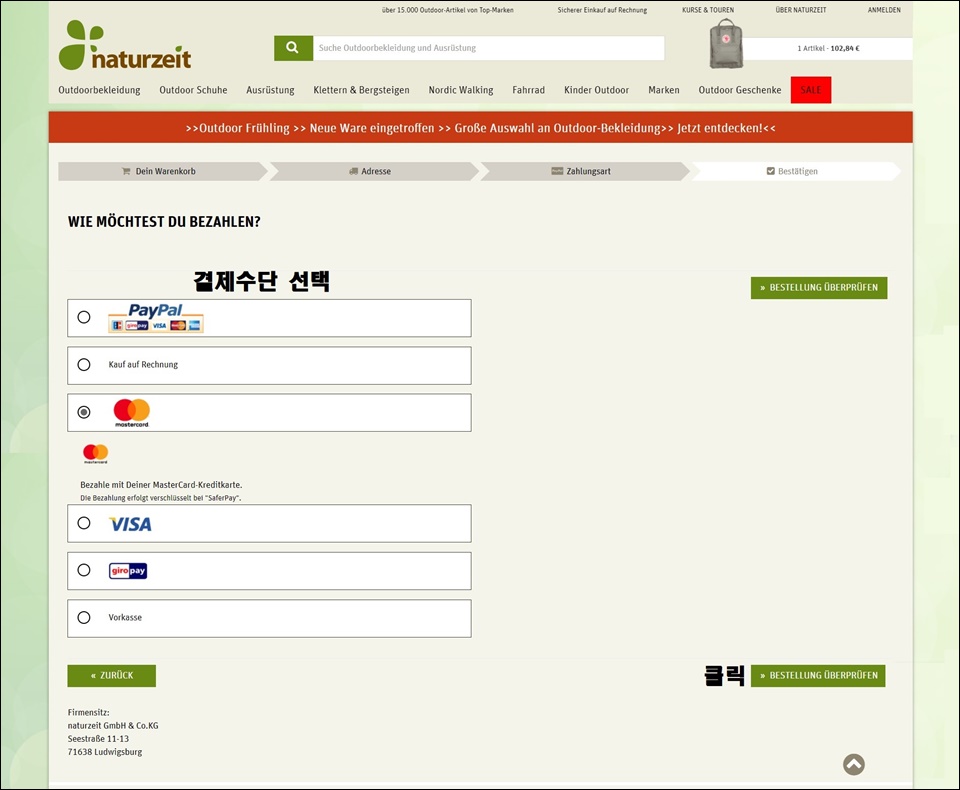The height and width of the screenshot is (790, 960).
Task: Click the VISA logo
Action: (x=130, y=524)
